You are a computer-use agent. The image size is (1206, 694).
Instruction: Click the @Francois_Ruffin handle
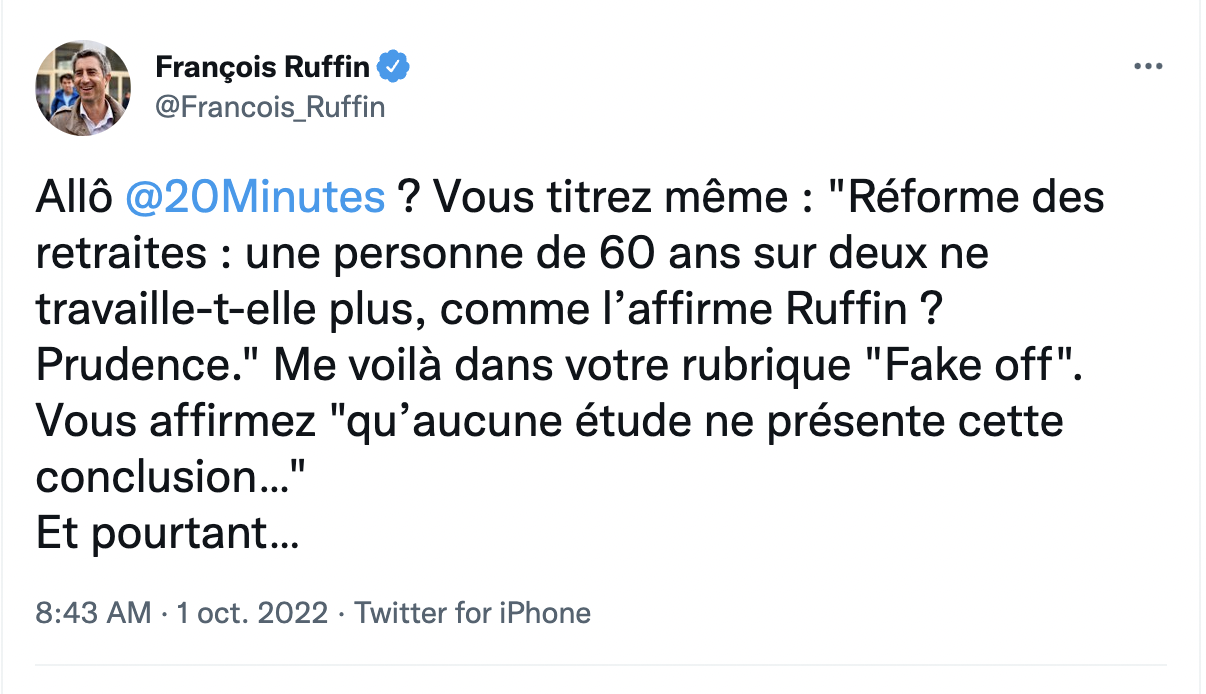click(x=270, y=106)
